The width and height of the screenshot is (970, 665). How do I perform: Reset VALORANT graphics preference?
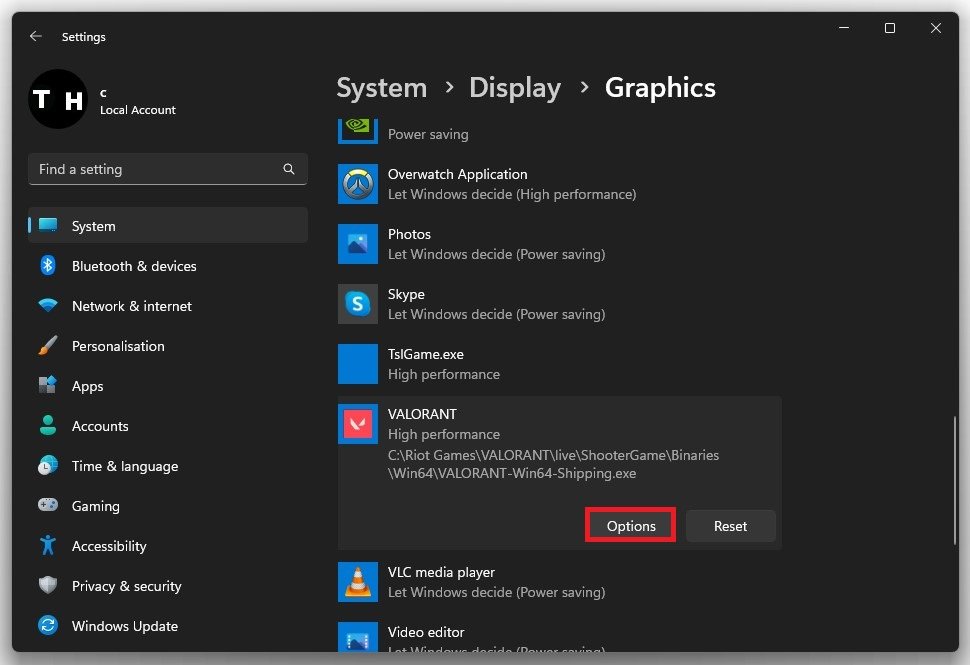[730, 526]
